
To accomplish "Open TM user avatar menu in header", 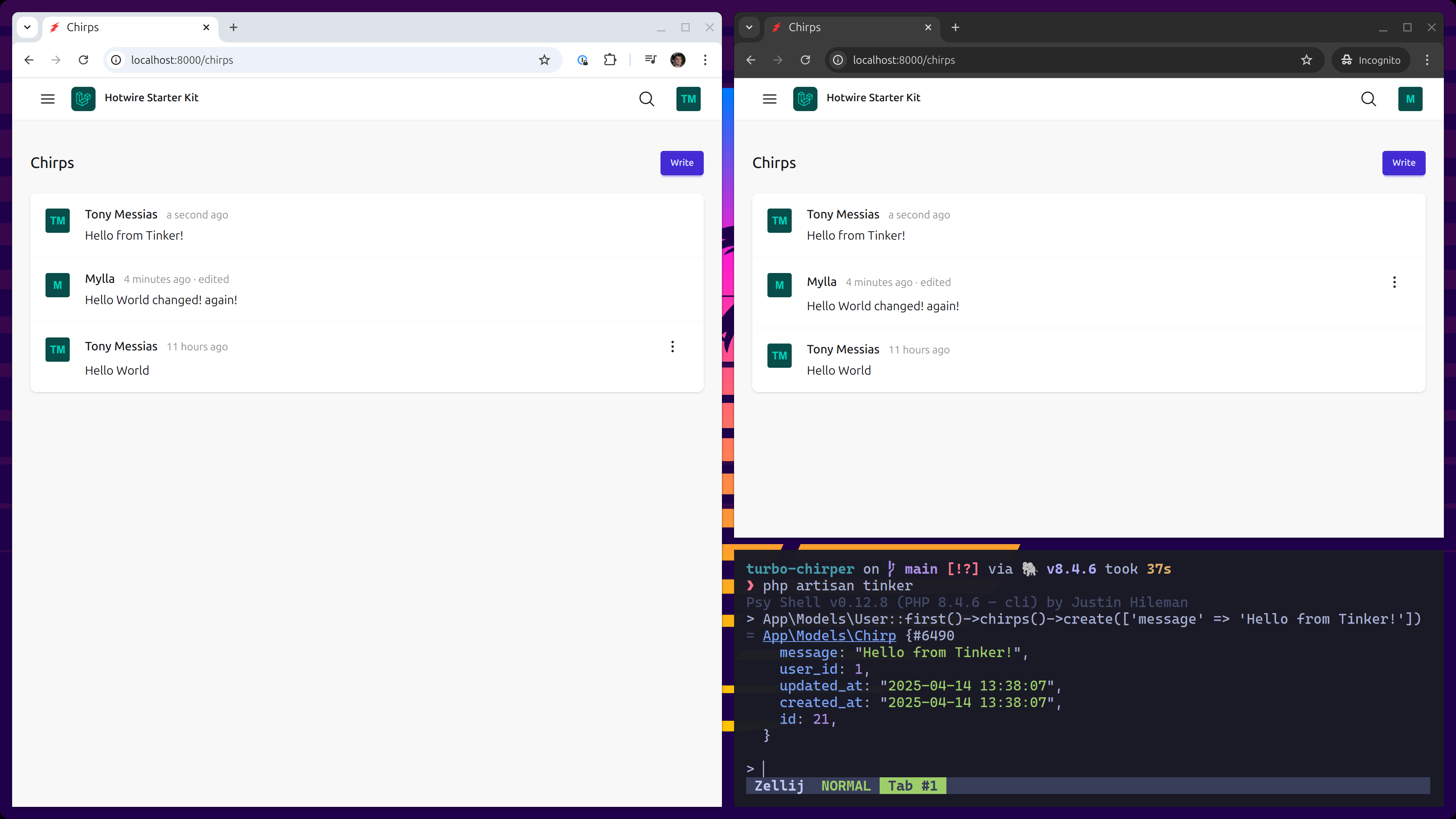I will [688, 99].
